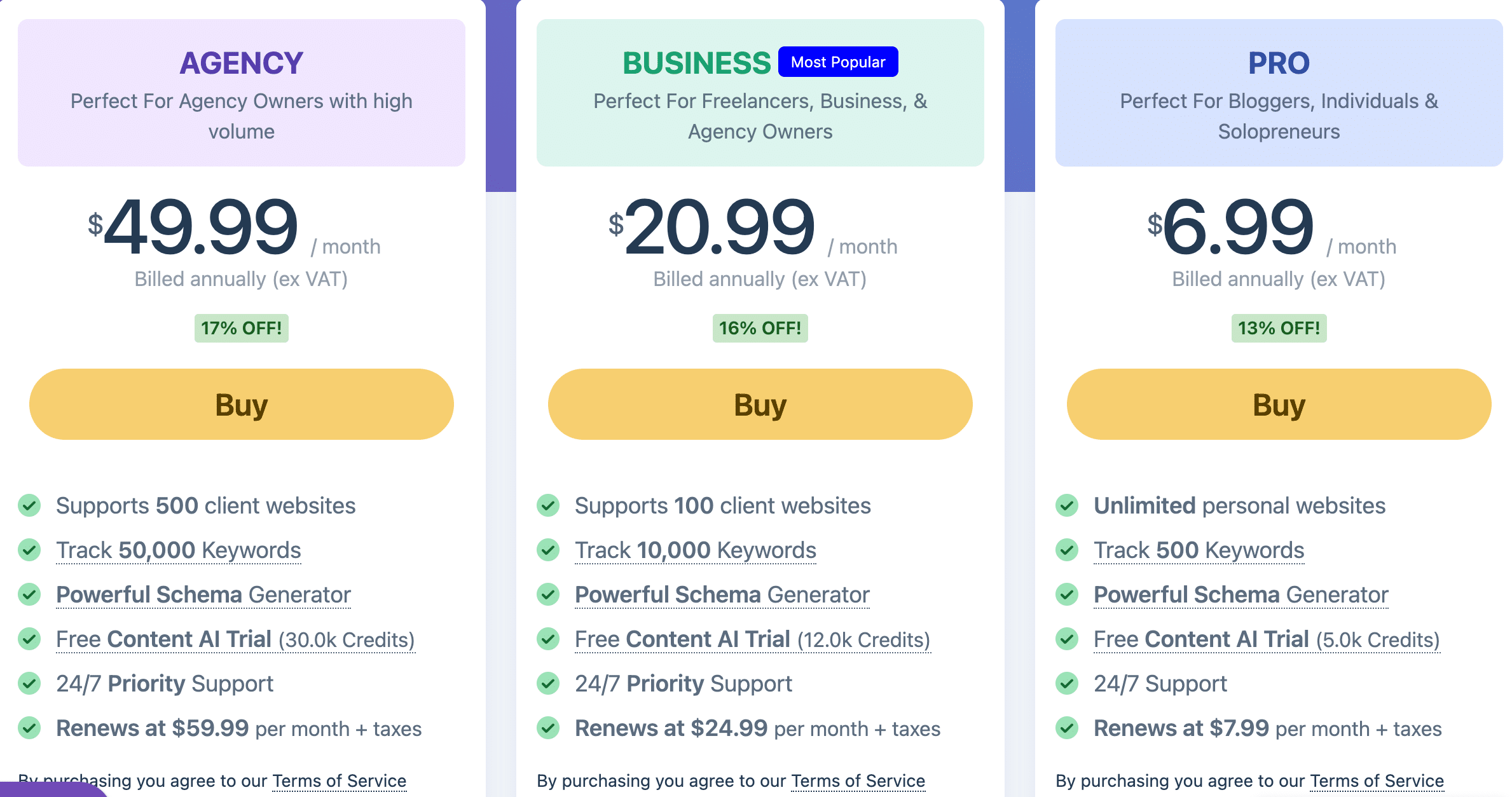Click the checkmark beside Powerful Schema Generator on Business
This screenshot has width=1512, height=797.
(548, 595)
